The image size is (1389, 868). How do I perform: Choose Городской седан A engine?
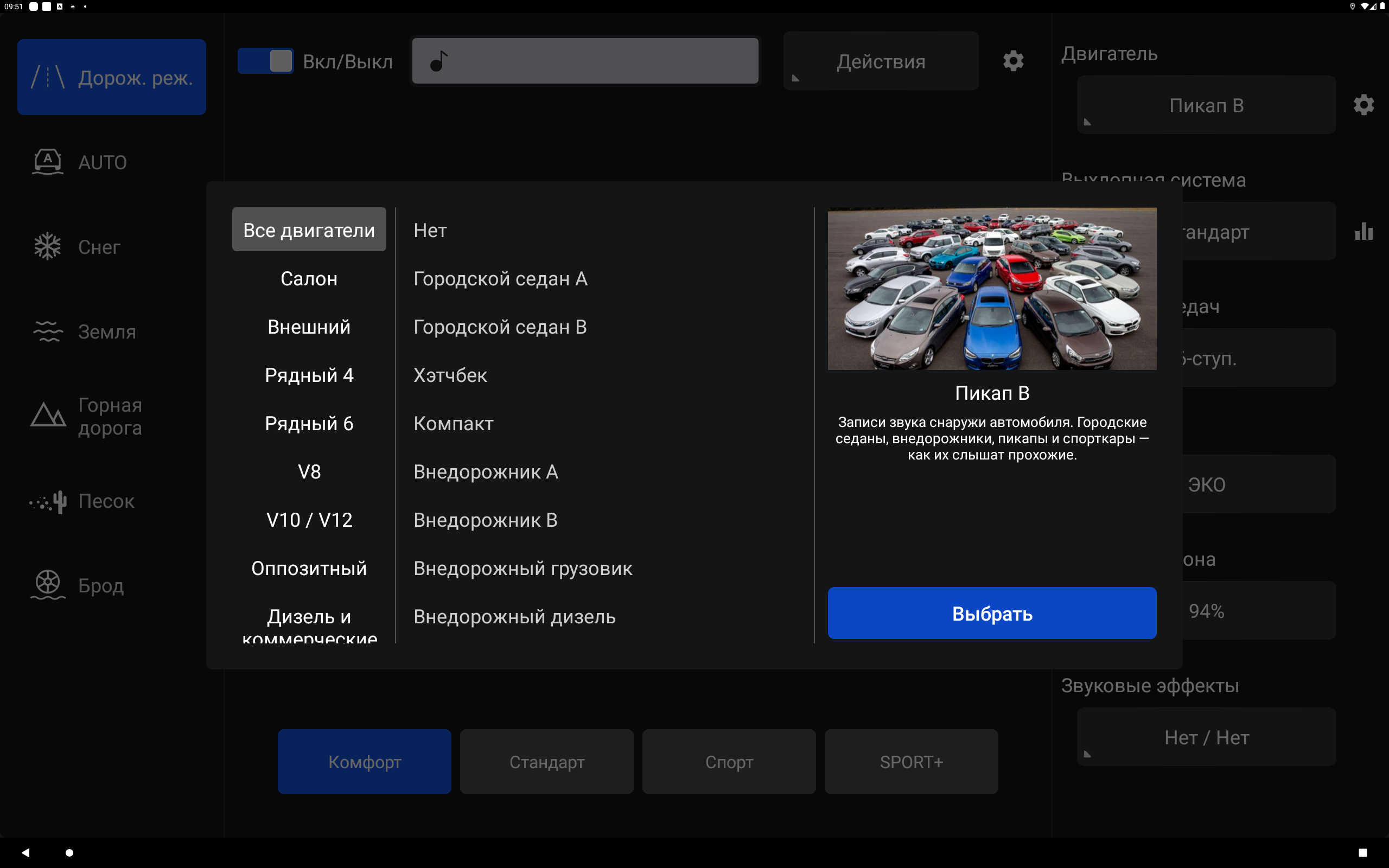click(x=606, y=278)
